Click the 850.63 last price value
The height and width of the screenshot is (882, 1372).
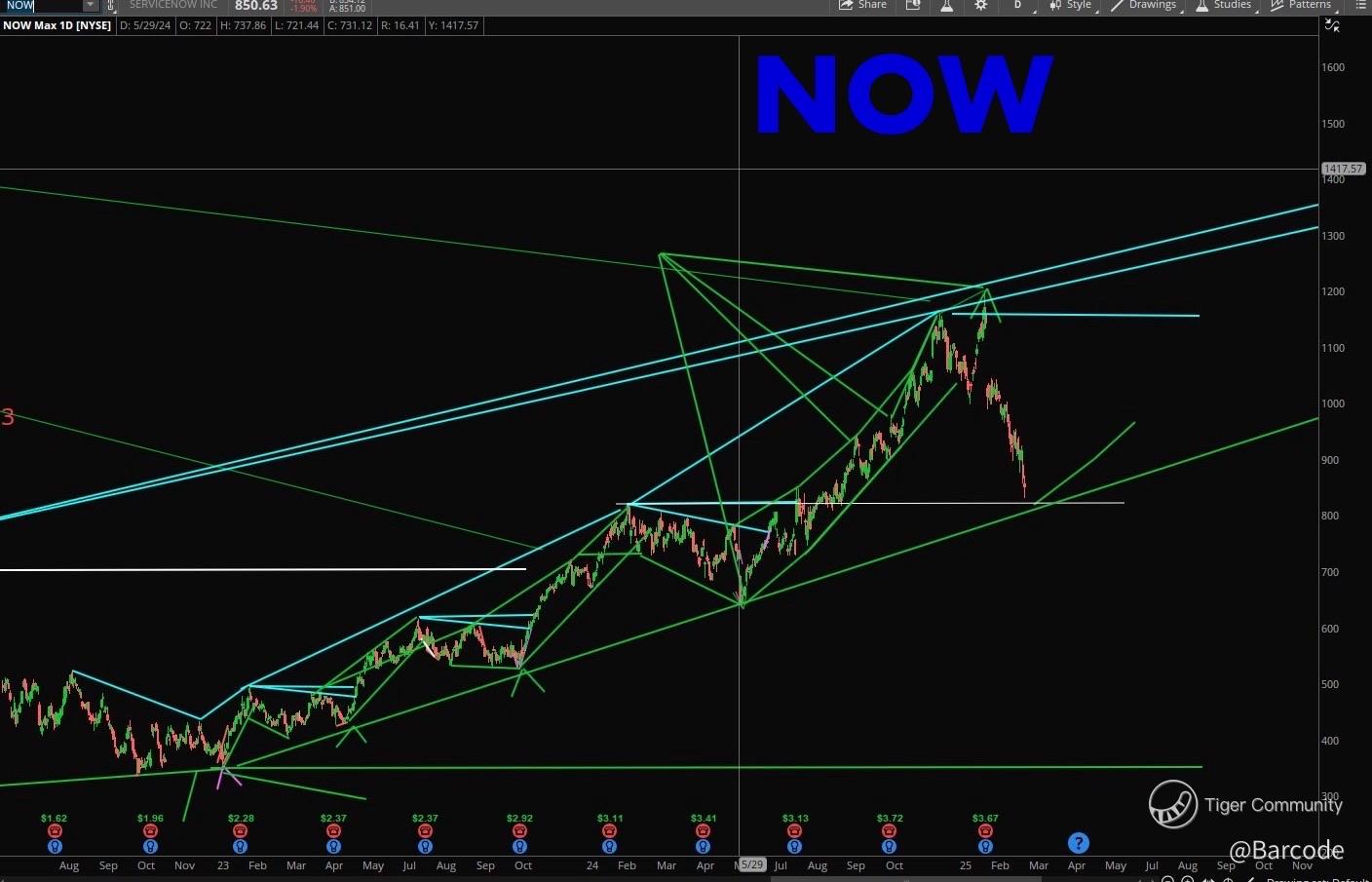pyautogui.click(x=256, y=6)
